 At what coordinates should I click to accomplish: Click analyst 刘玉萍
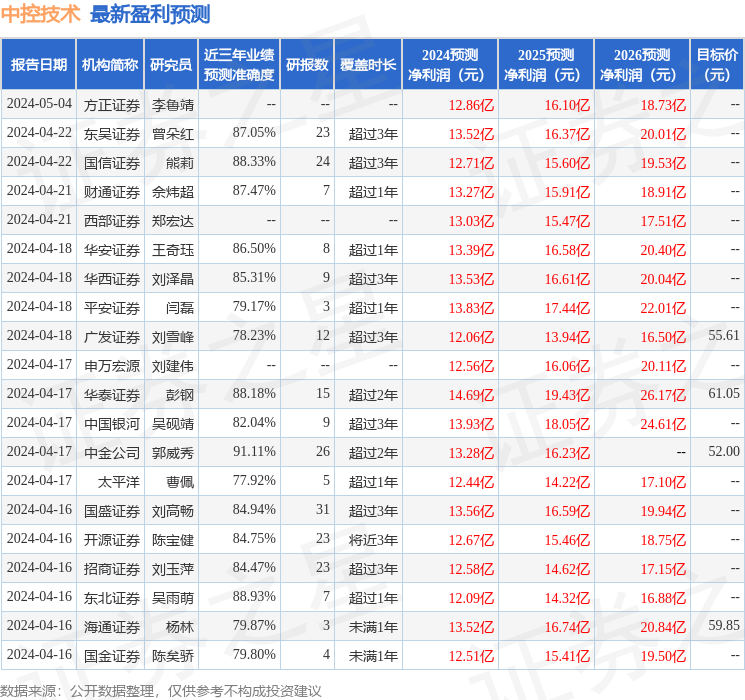pyautogui.click(x=172, y=569)
